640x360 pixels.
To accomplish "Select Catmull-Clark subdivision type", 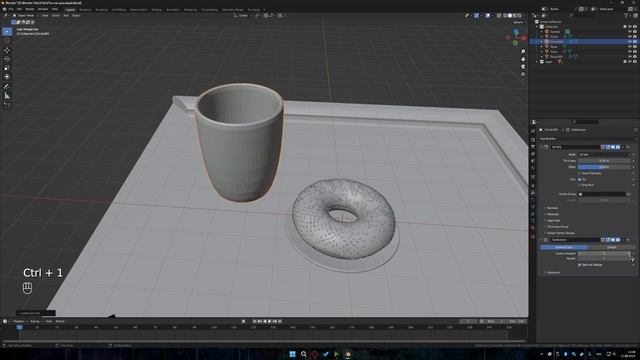I will 564,247.
